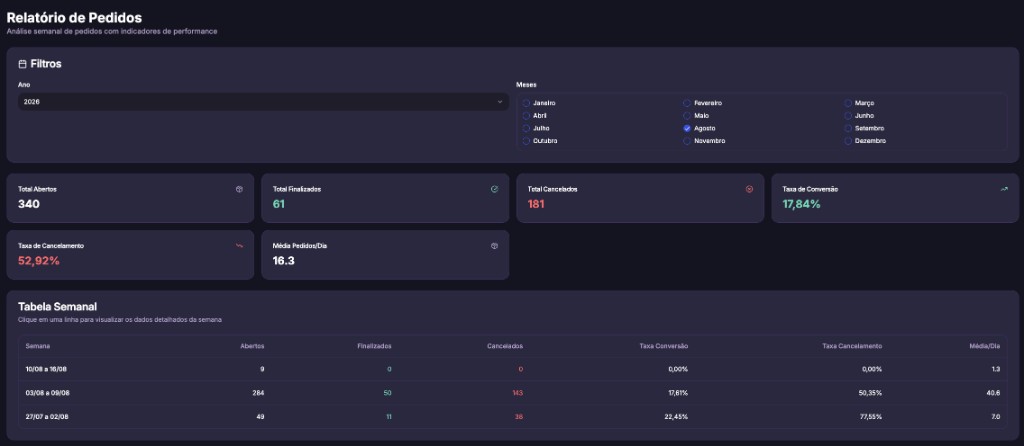Click the red X icon in Total Cancelados card
Image resolution: width=1024 pixels, height=446 pixels.
(x=749, y=189)
